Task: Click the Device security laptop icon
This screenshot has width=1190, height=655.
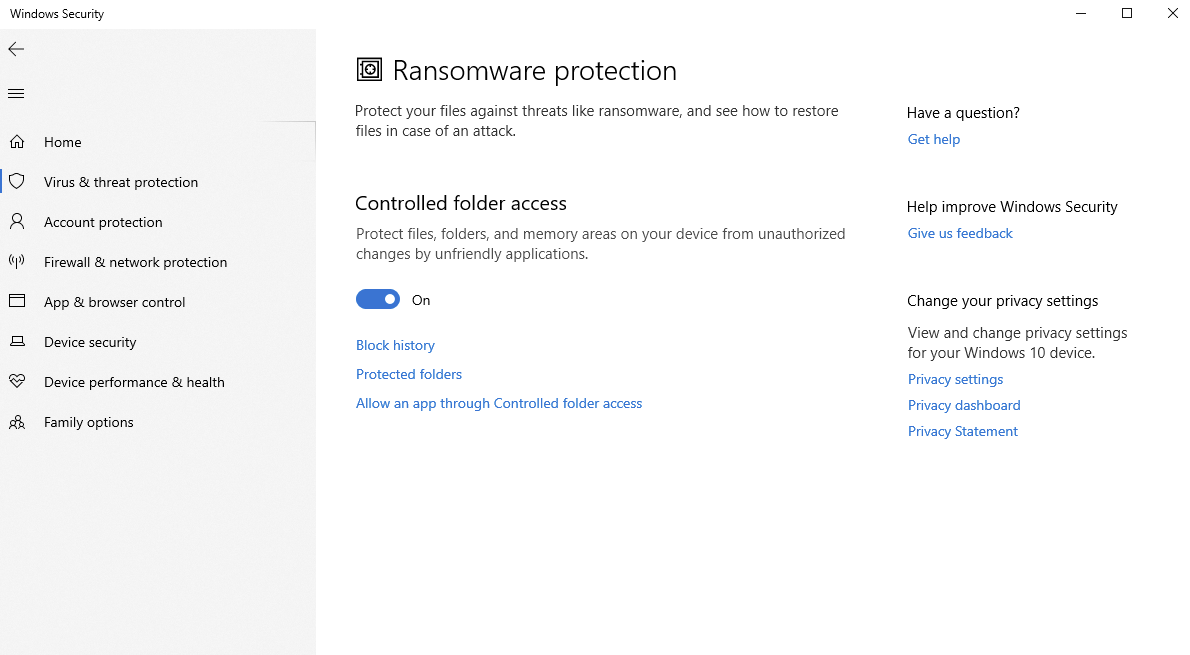Action: [x=17, y=342]
